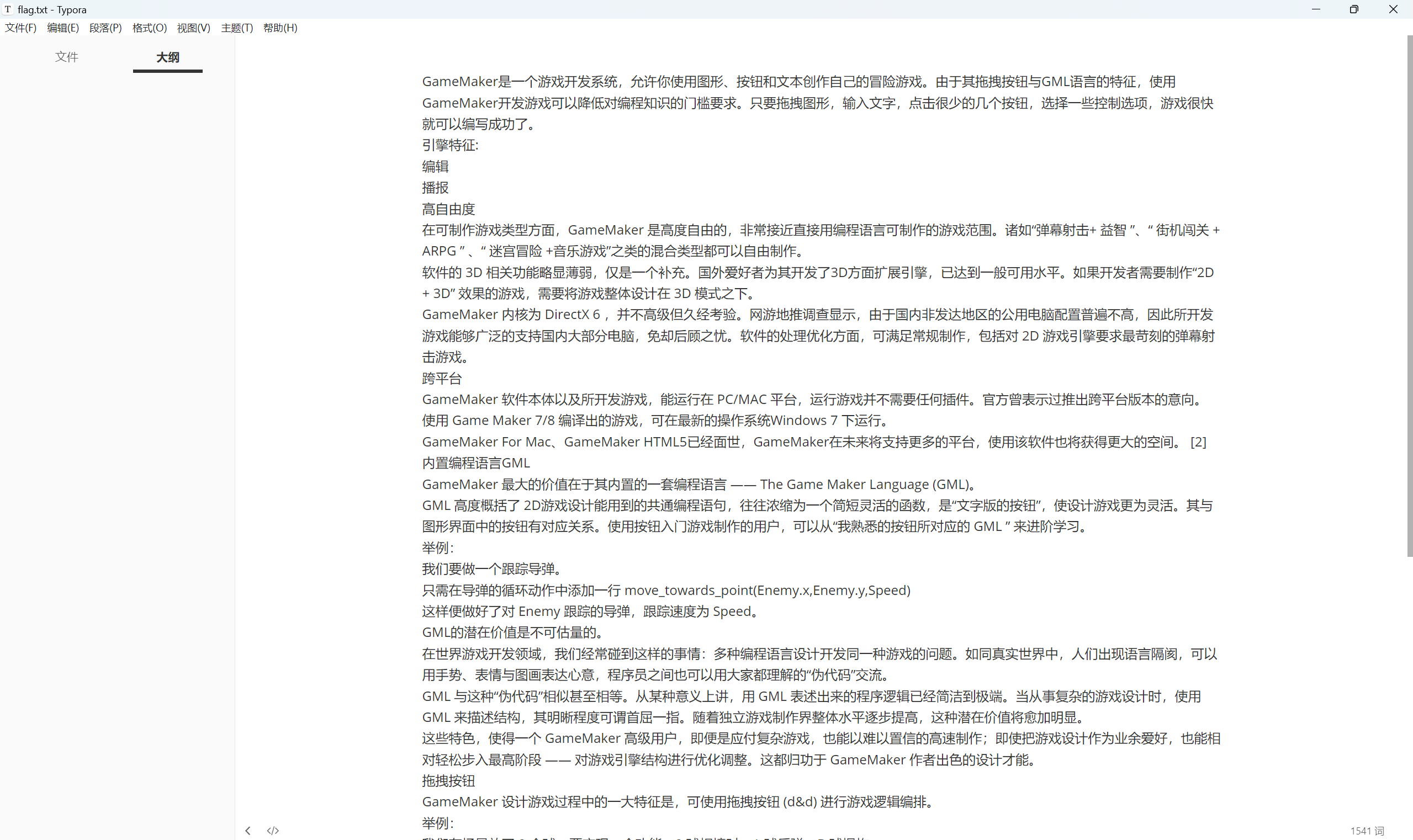
Task: Click the line starting '这样便做好了对 Enemy'
Action: pos(592,612)
